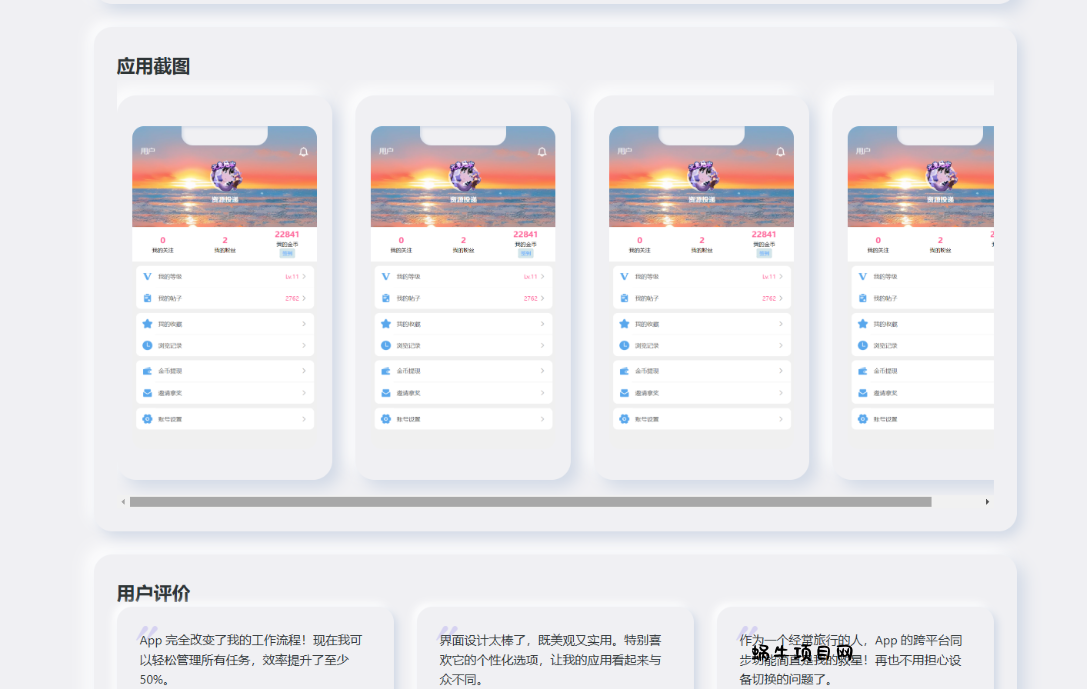Screen dimensions: 1087x689
Task: Click the user avatar in the second screenshot
Action: tap(464, 177)
